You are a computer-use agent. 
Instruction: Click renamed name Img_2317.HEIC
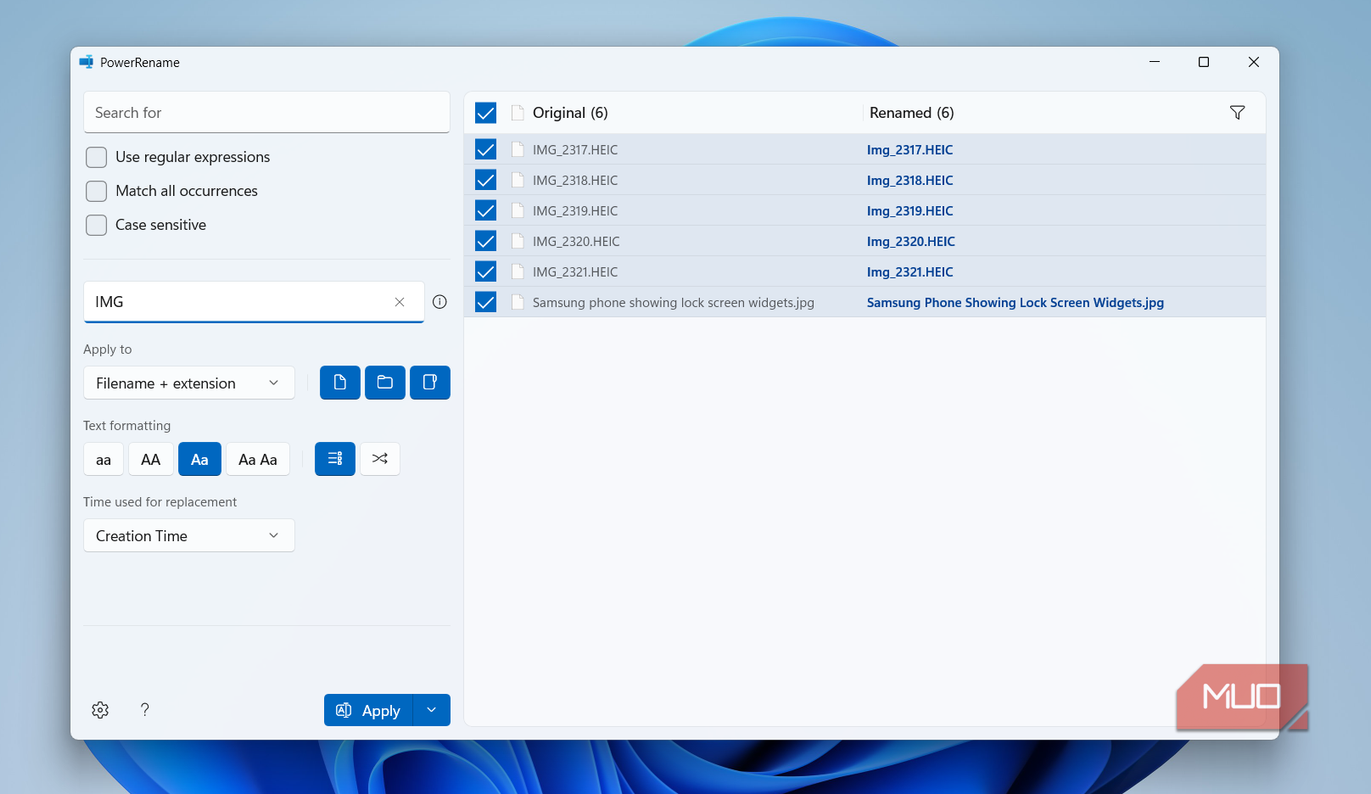pos(910,150)
